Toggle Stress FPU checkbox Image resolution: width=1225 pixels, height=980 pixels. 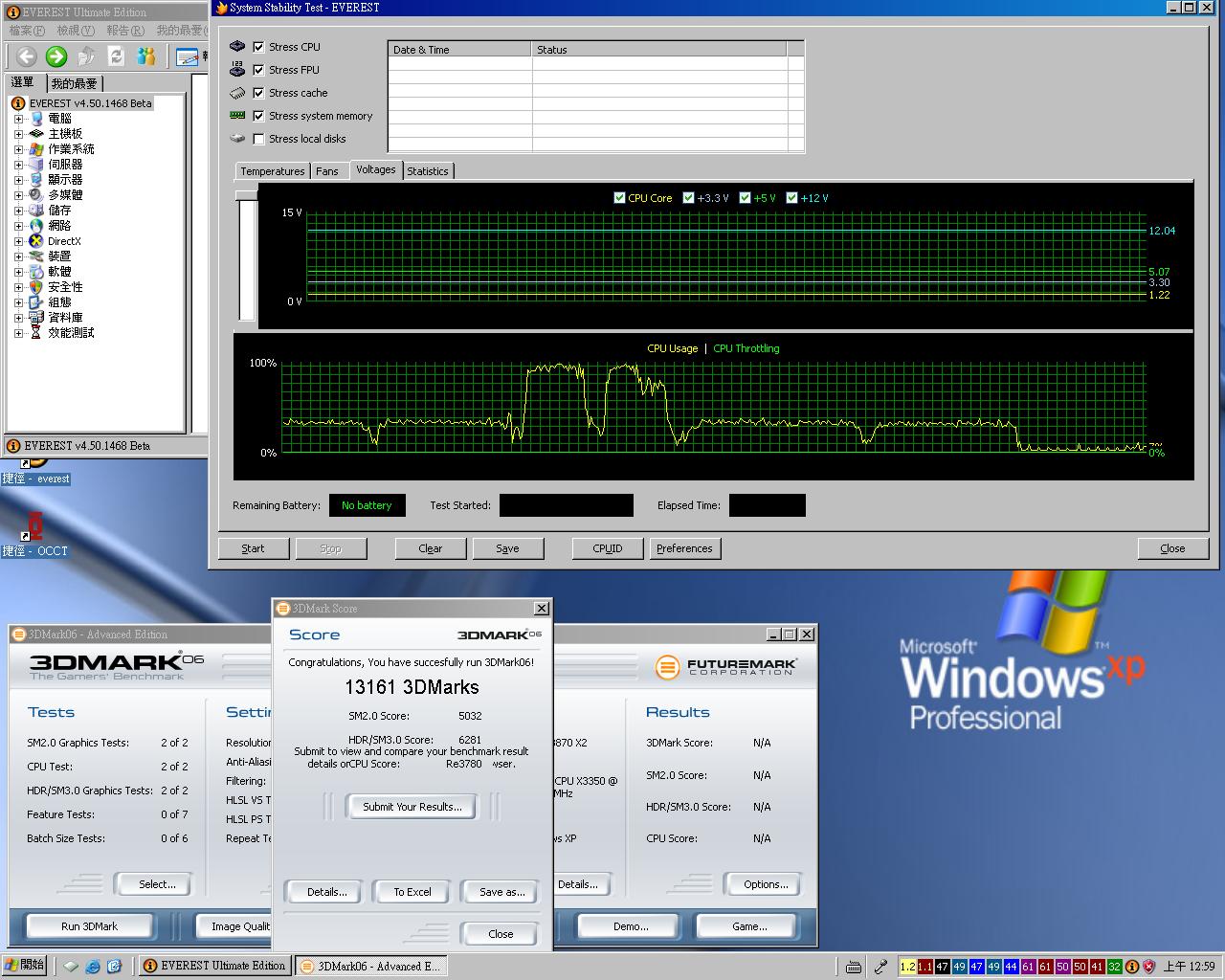(x=258, y=69)
